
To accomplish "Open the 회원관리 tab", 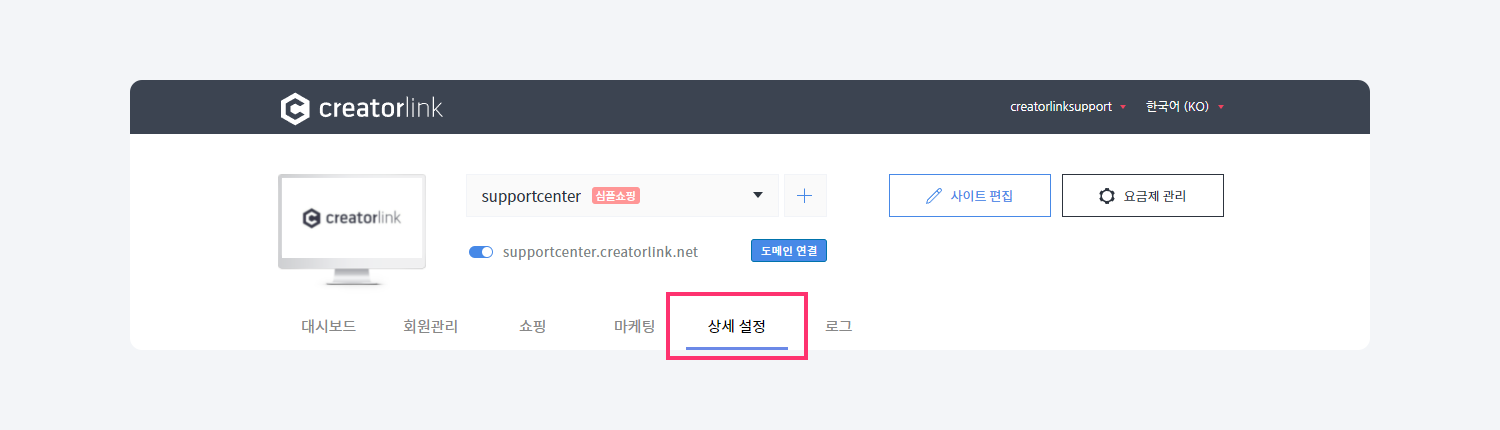I will (x=430, y=326).
